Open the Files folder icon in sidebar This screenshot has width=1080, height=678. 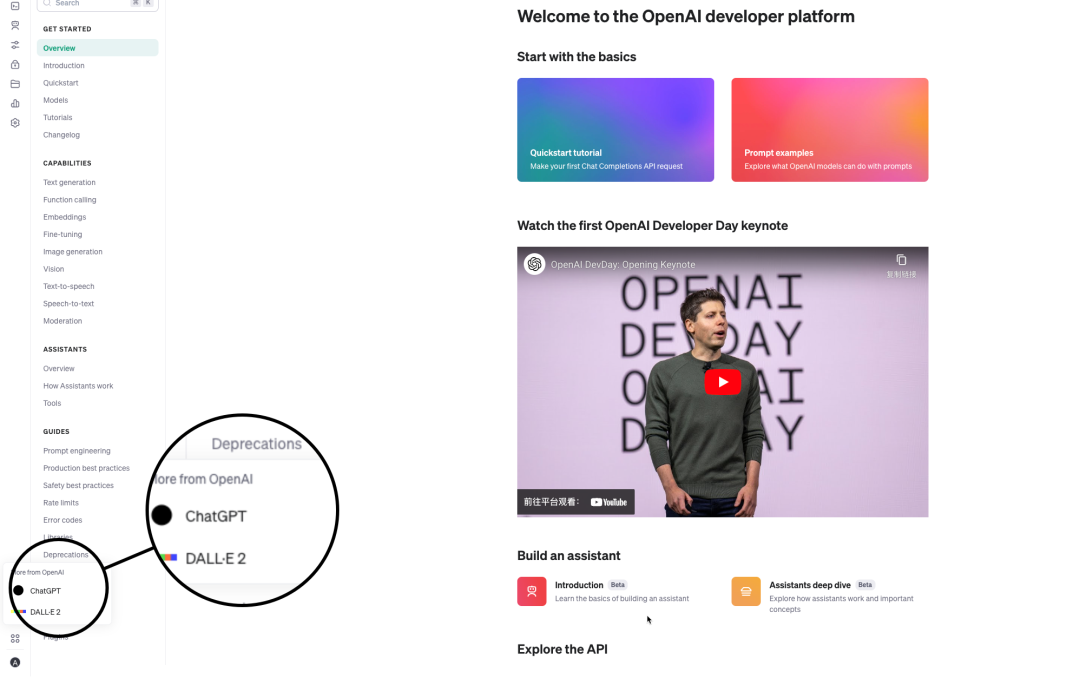tap(15, 84)
